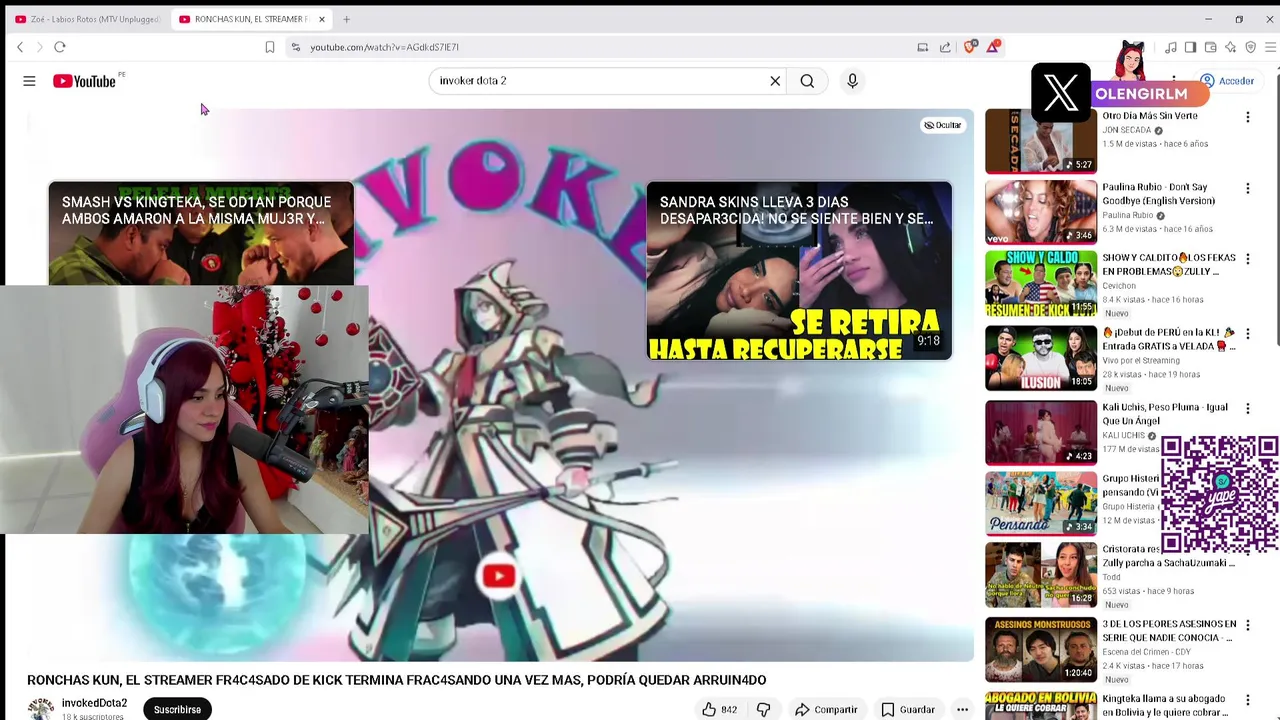
Task: Click the Acceder sign-in button
Action: coord(1227,81)
